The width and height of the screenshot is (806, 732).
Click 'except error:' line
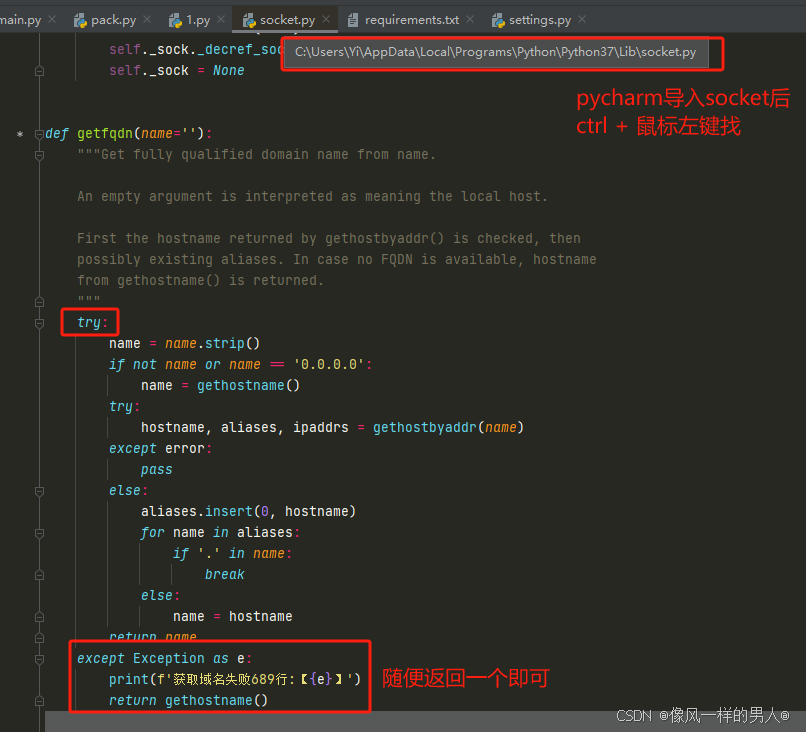[160, 449]
